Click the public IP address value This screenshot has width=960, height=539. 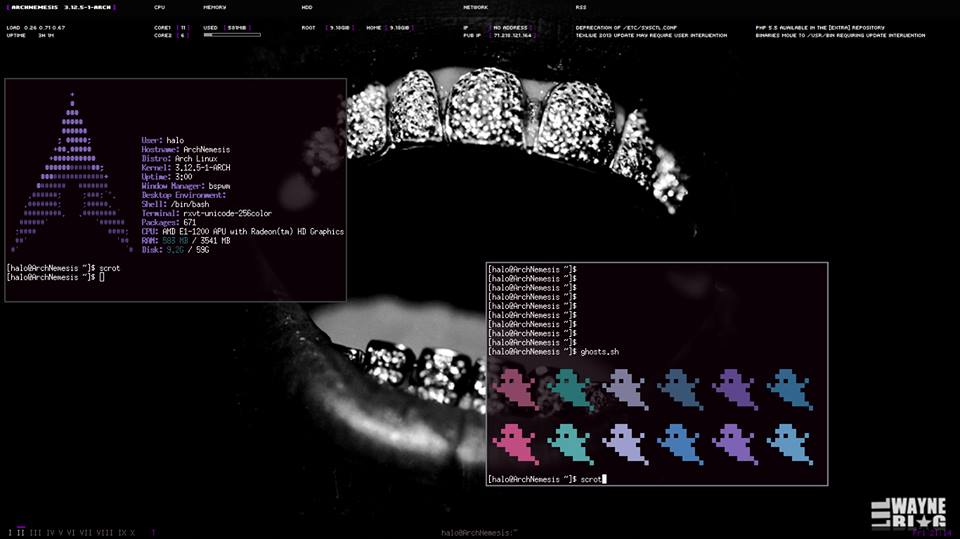coord(512,36)
